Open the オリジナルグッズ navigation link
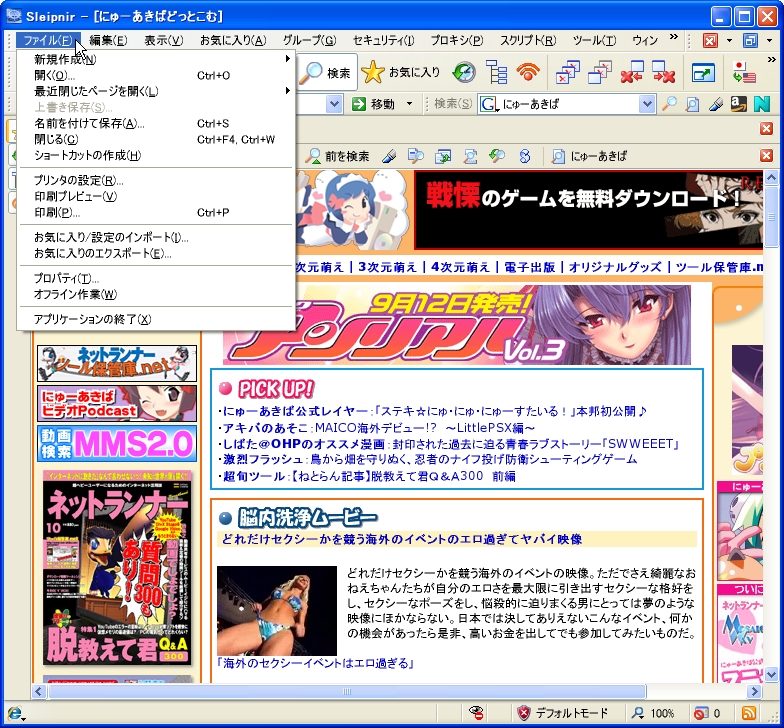Viewport: 784px width, 728px height. [x=614, y=267]
